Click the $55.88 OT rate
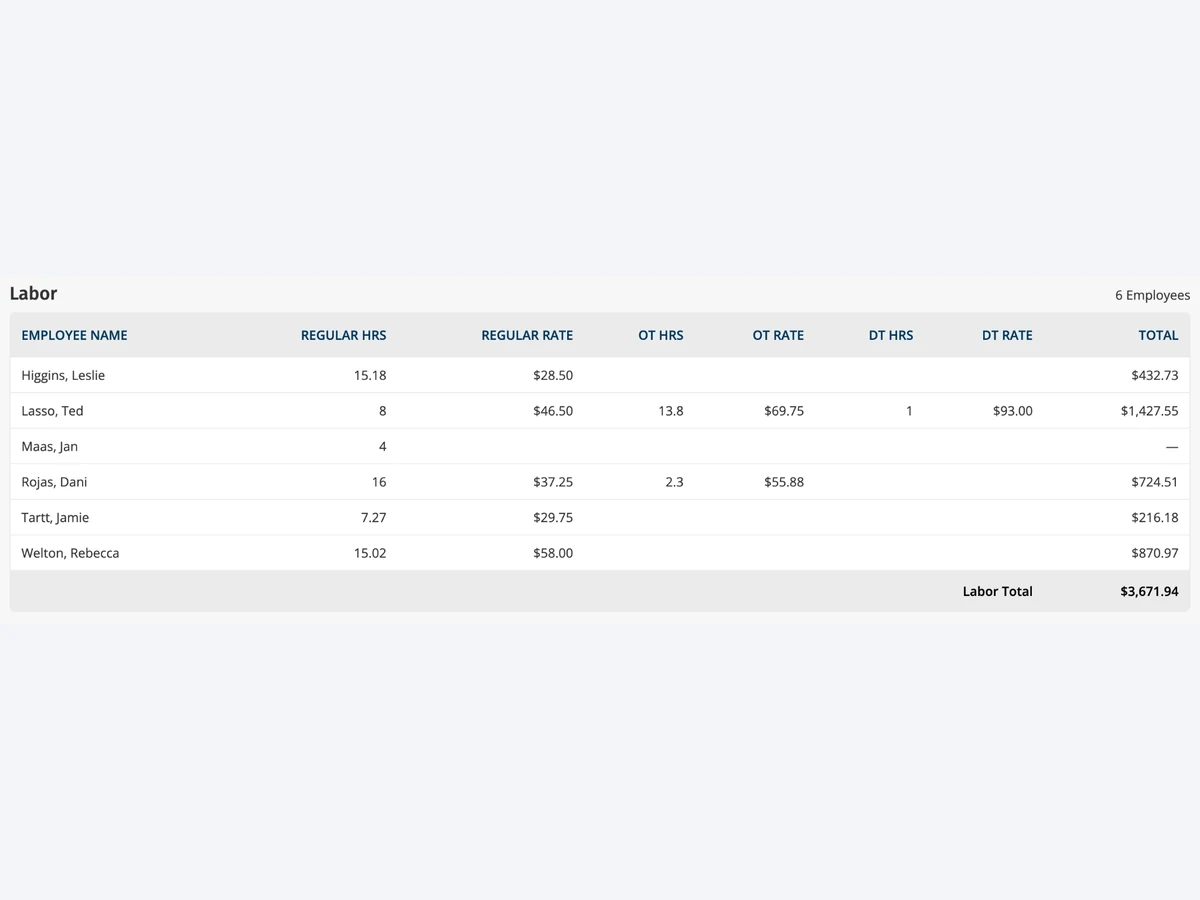The height and width of the screenshot is (900, 1200). pos(784,482)
